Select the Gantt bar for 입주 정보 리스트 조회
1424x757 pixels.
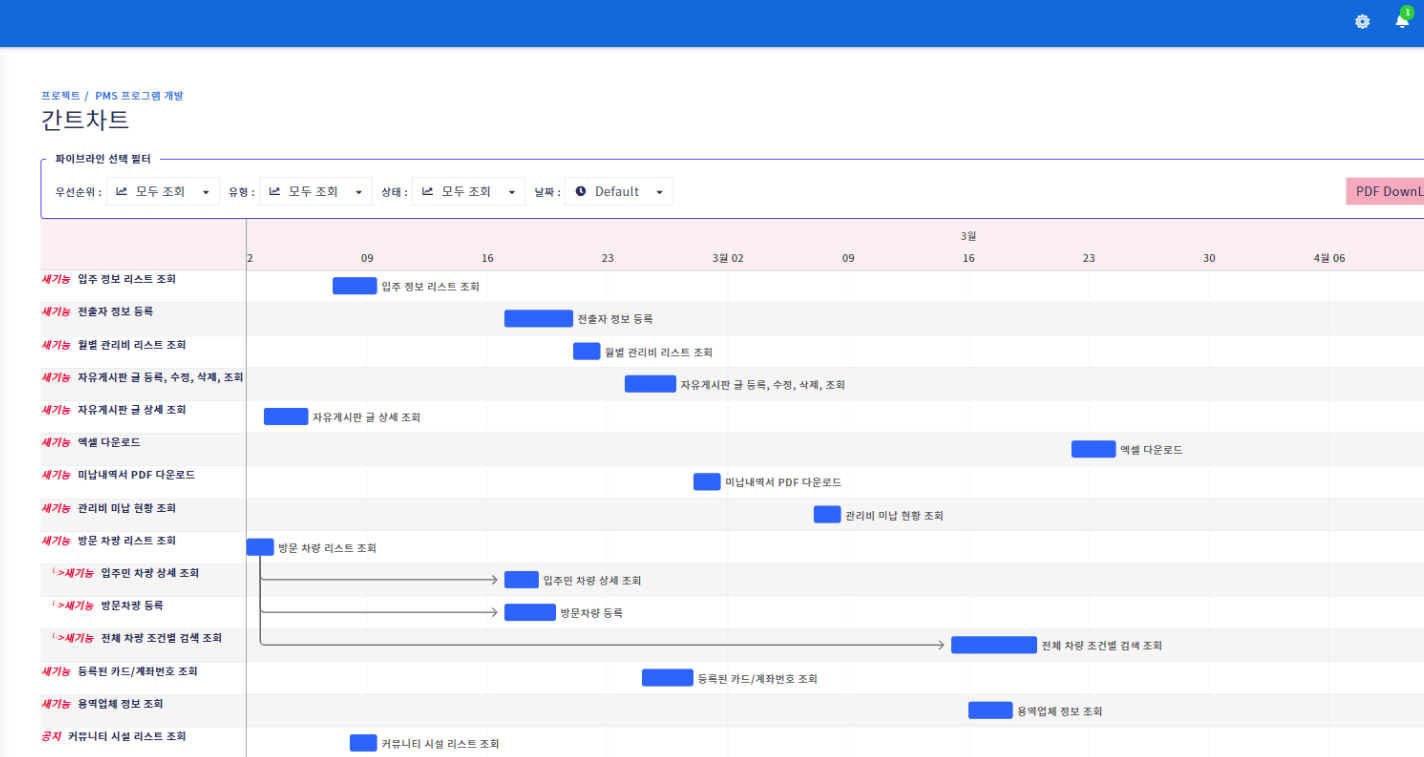pyautogui.click(x=354, y=285)
